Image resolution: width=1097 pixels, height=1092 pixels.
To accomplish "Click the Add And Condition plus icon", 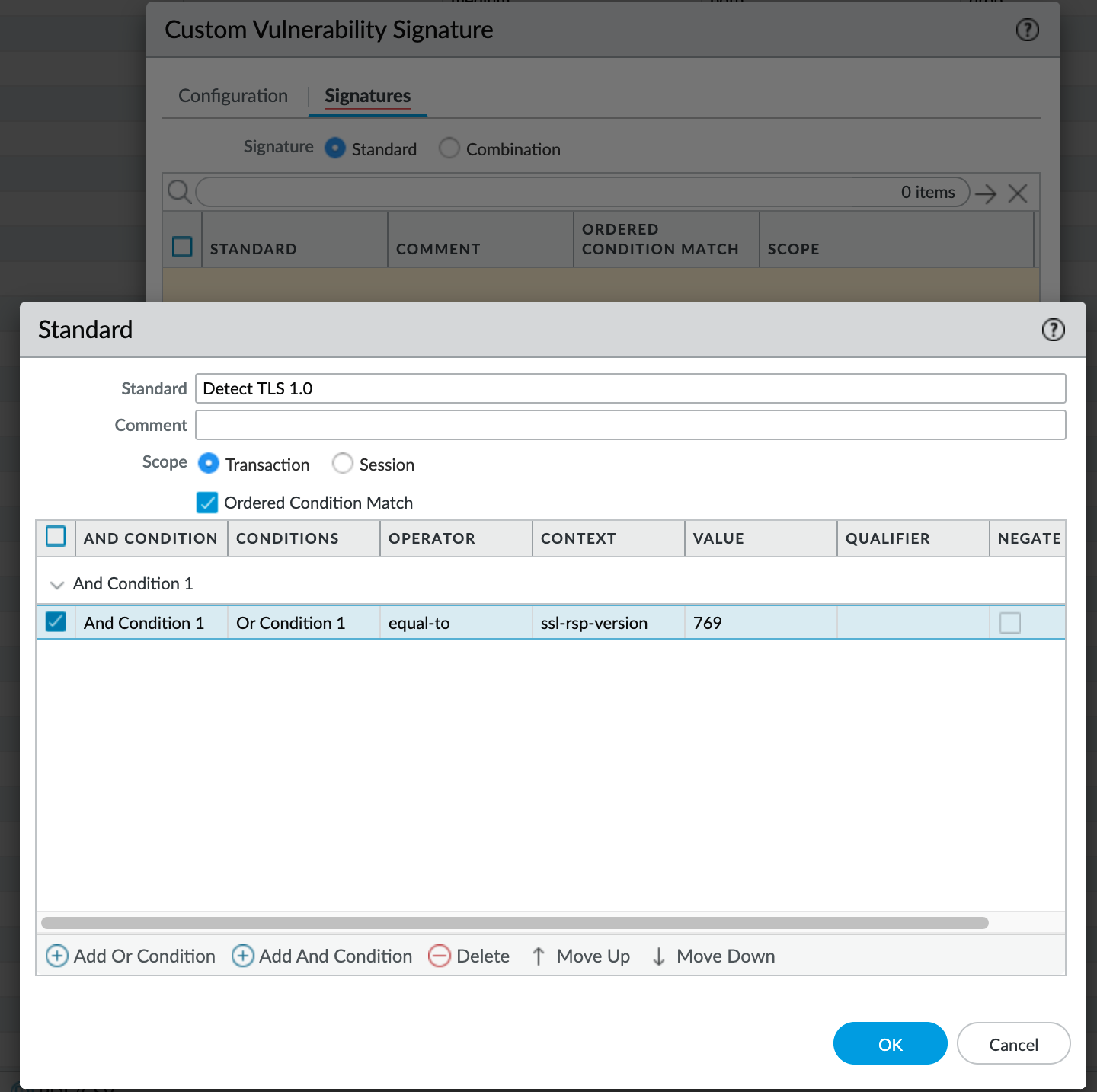I will pyautogui.click(x=243, y=956).
